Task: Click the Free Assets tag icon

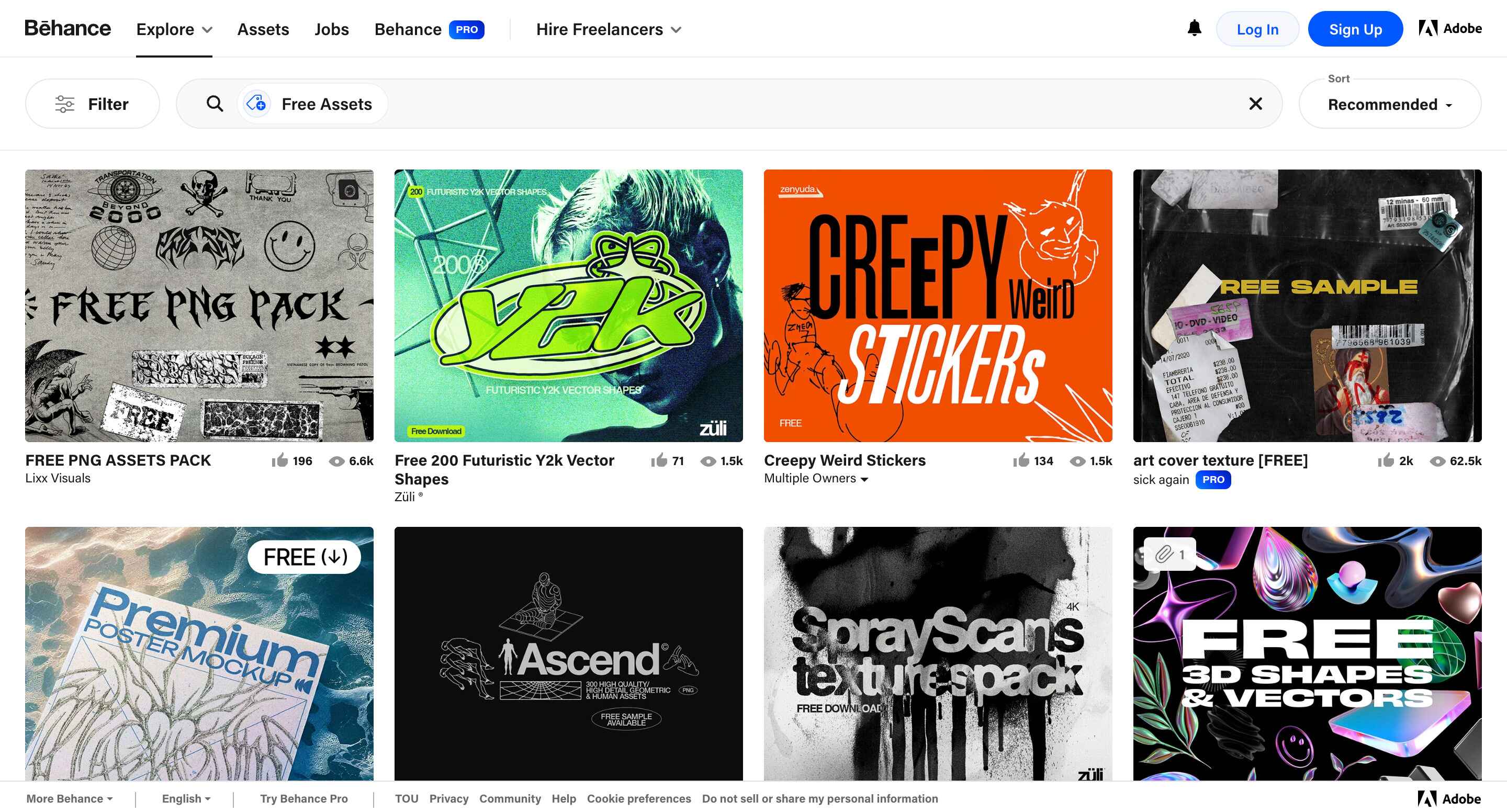Action: coord(256,104)
